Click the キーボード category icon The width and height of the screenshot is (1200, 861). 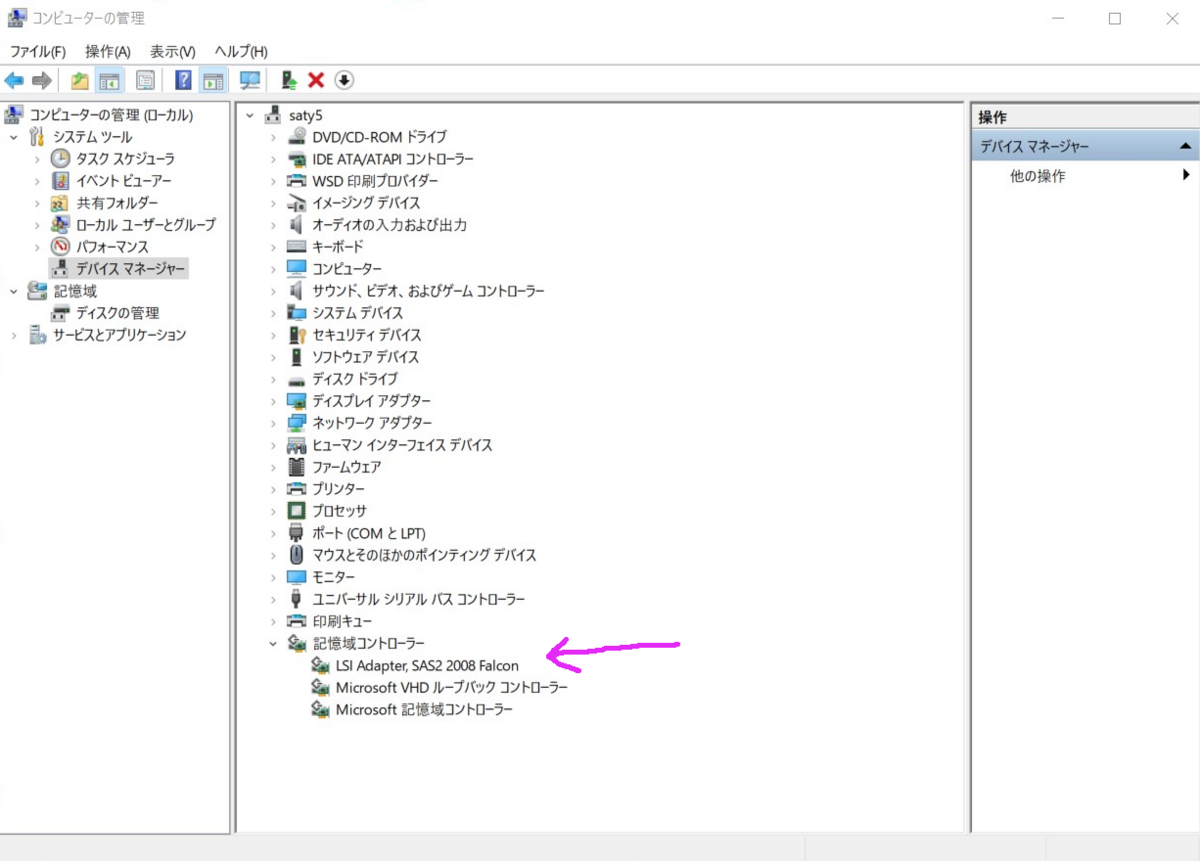click(296, 247)
